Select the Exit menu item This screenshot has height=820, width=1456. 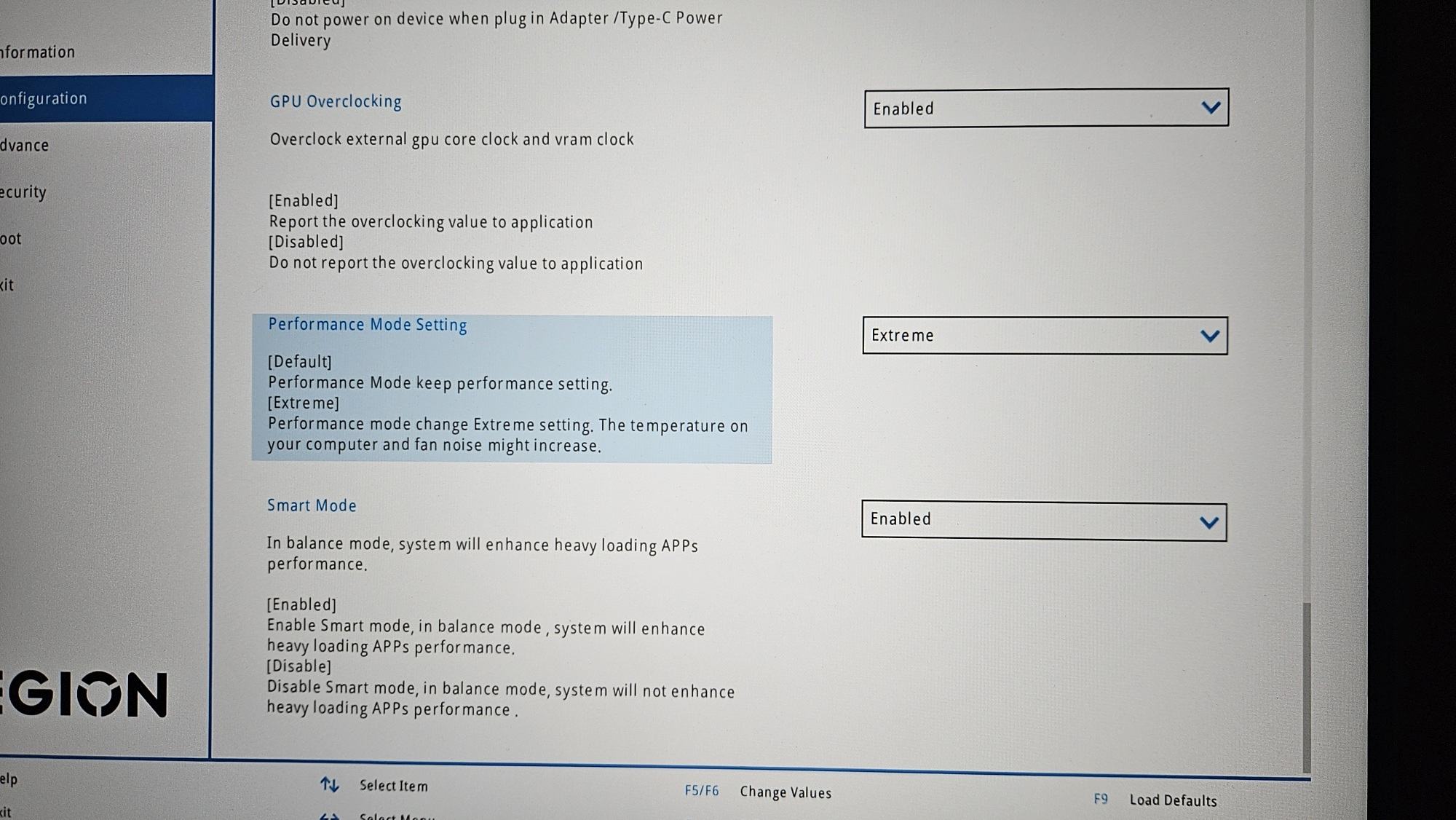[7, 285]
